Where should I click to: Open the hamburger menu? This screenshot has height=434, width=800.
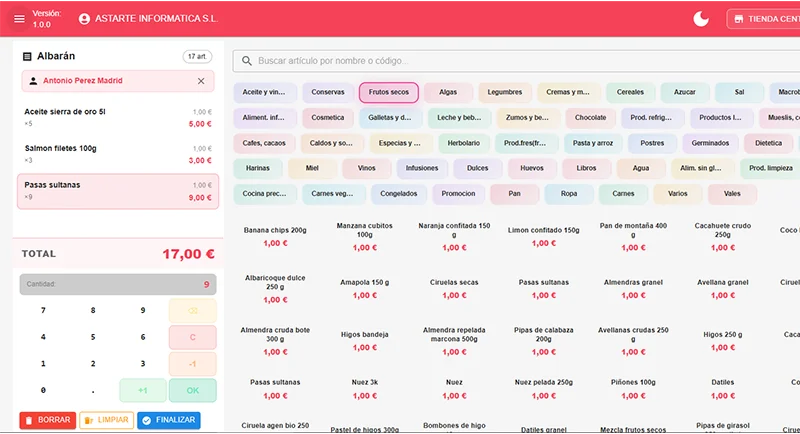tap(19, 19)
